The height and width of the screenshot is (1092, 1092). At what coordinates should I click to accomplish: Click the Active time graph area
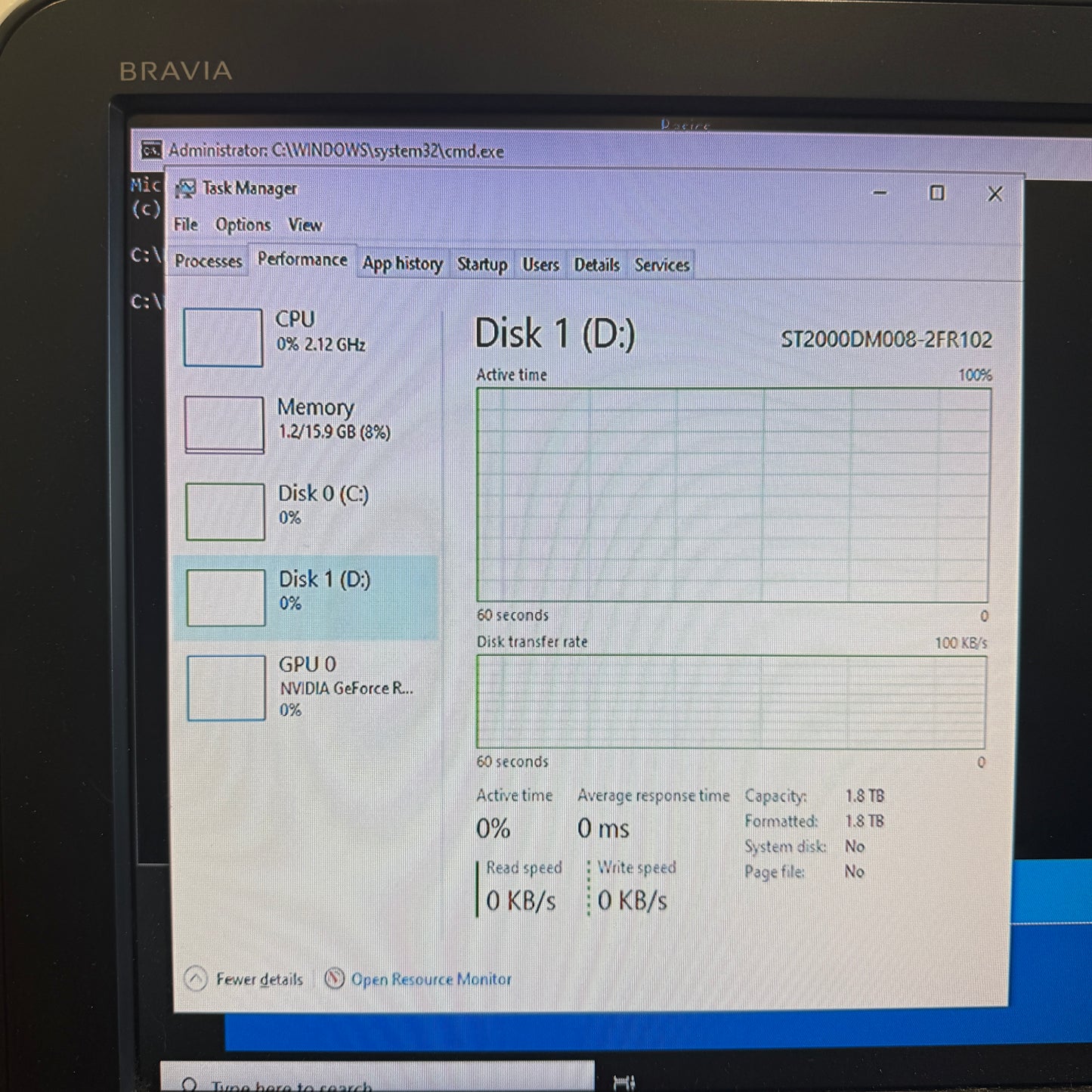coord(733,495)
